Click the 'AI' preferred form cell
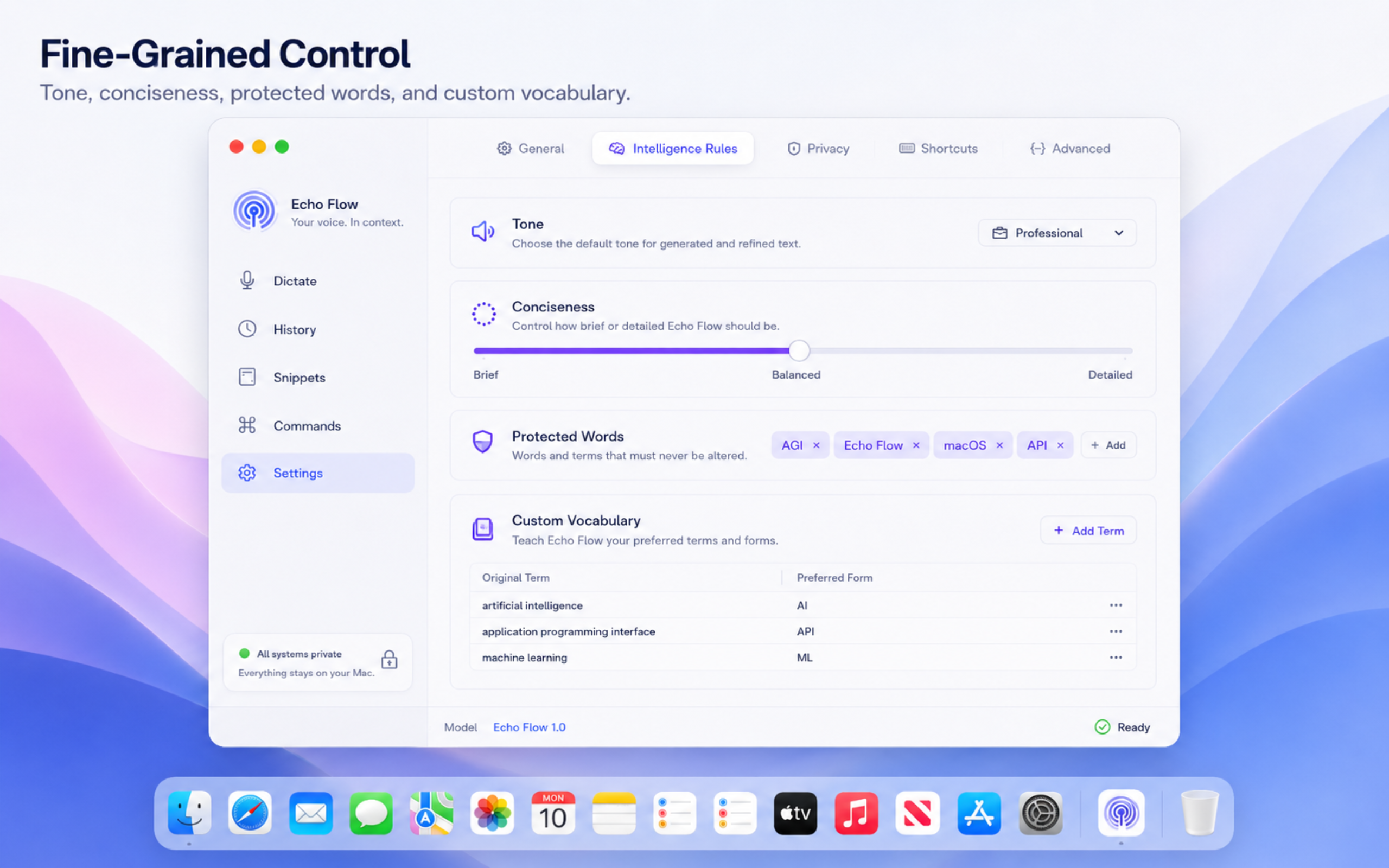The height and width of the screenshot is (868, 1389). pos(802,605)
